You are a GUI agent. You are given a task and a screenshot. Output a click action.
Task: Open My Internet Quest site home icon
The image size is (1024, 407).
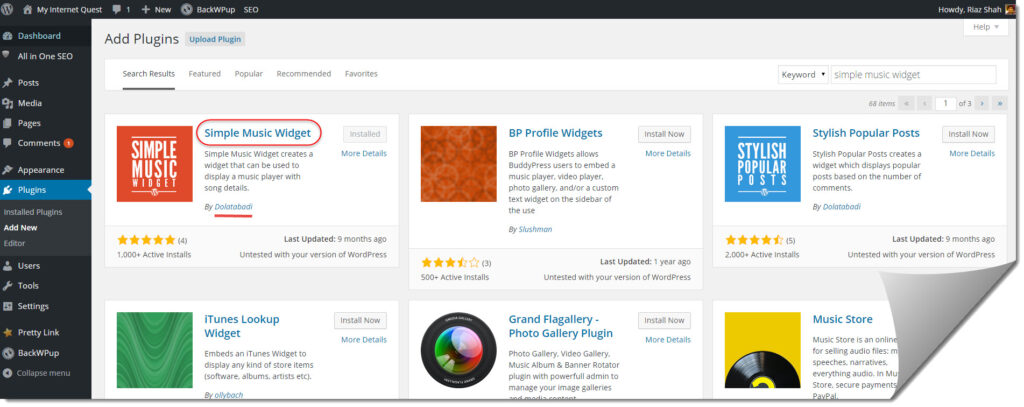[27, 10]
